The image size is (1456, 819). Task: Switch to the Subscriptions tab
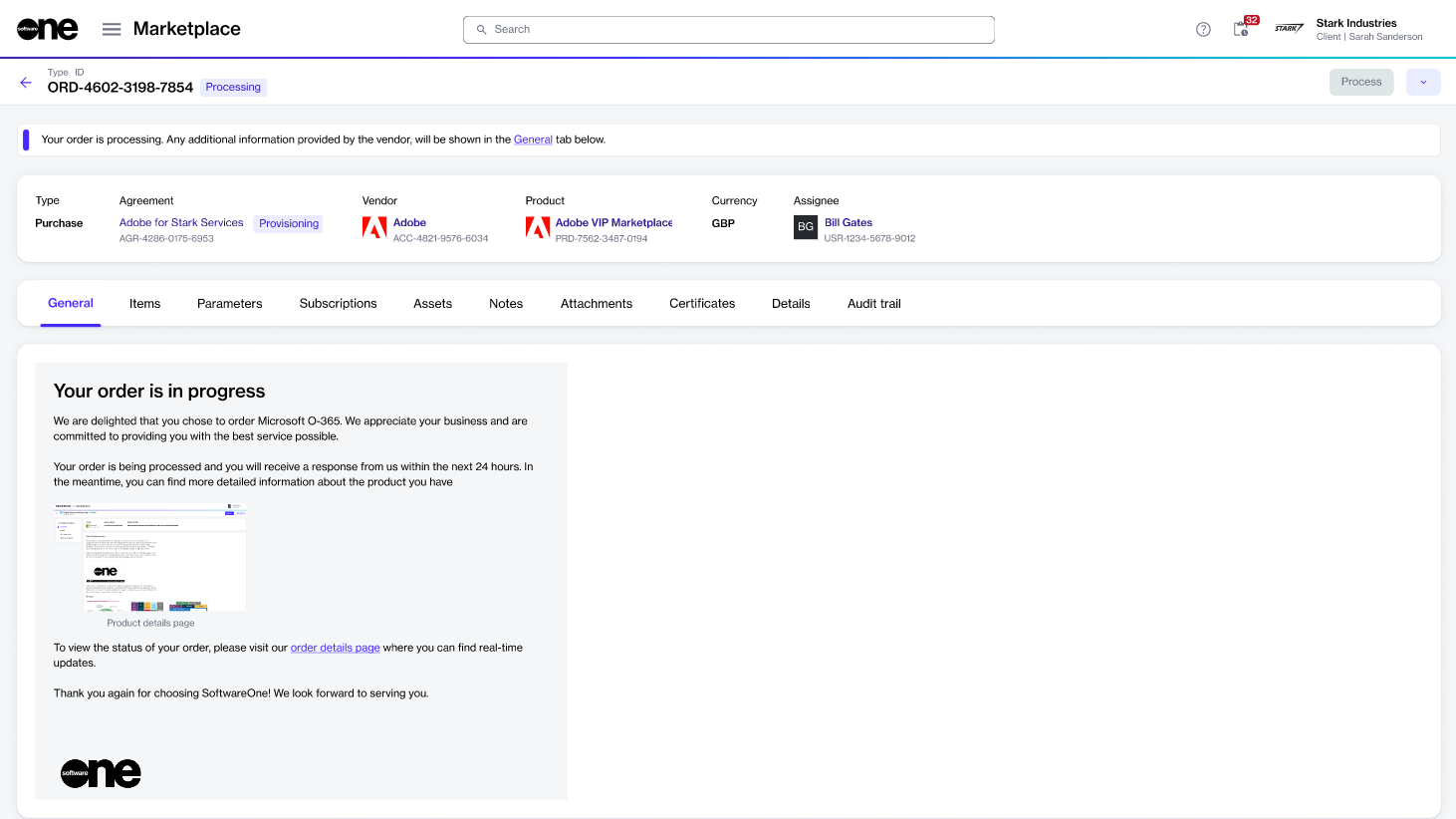tap(338, 304)
